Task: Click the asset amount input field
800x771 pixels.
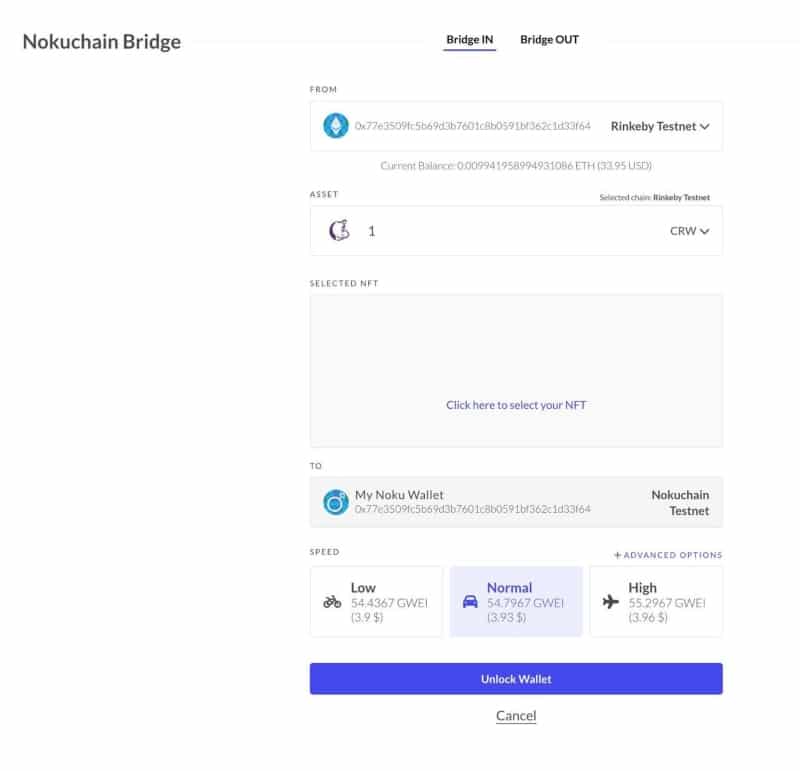Action: pos(500,231)
